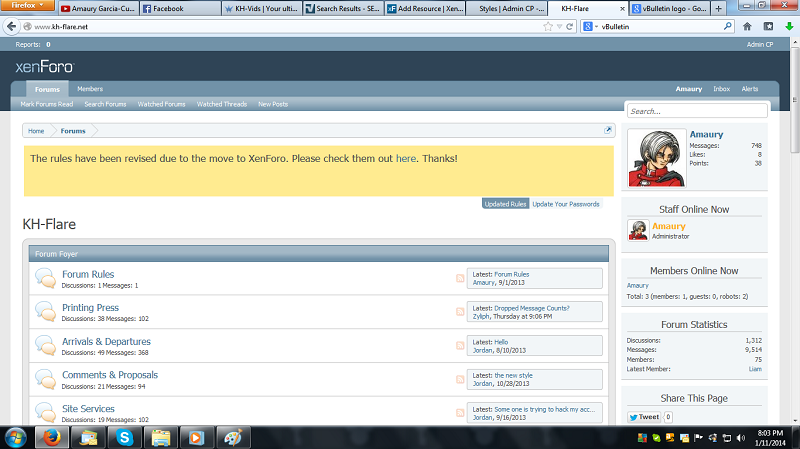Click the Printing Press forum speech bubble icon
The image size is (800, 449).
(45, 312)
